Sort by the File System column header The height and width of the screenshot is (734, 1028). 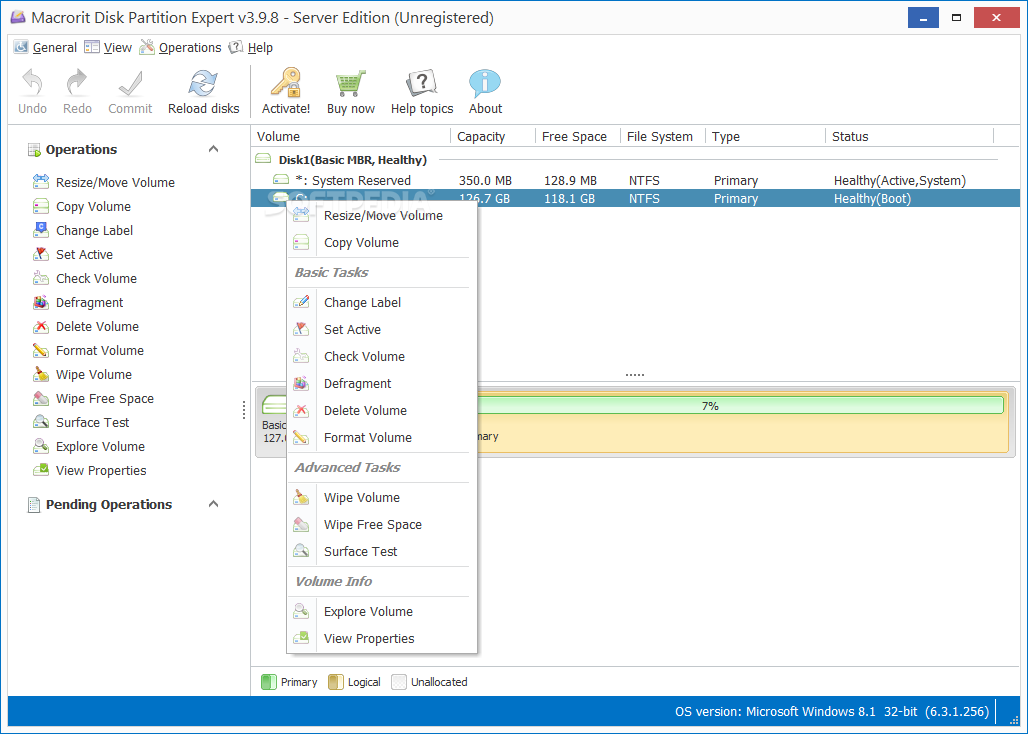662,136
